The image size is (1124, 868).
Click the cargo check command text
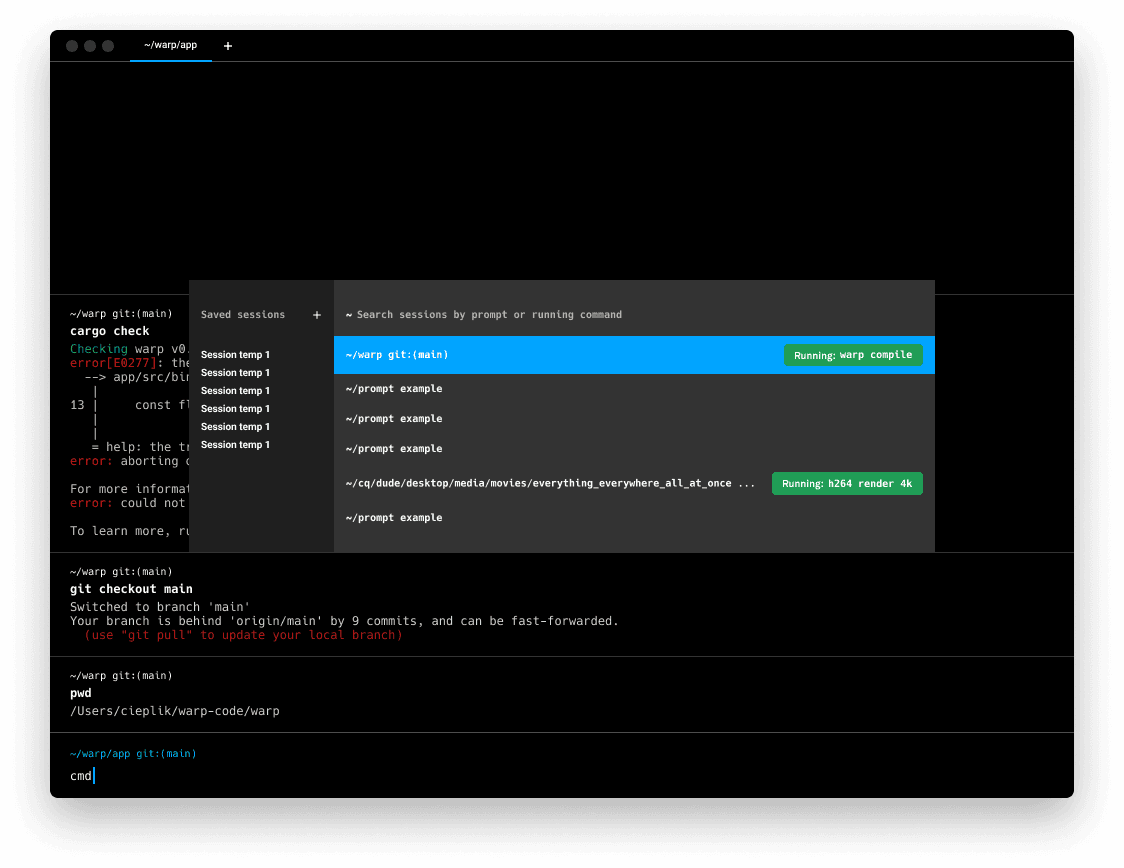(110, 331)
